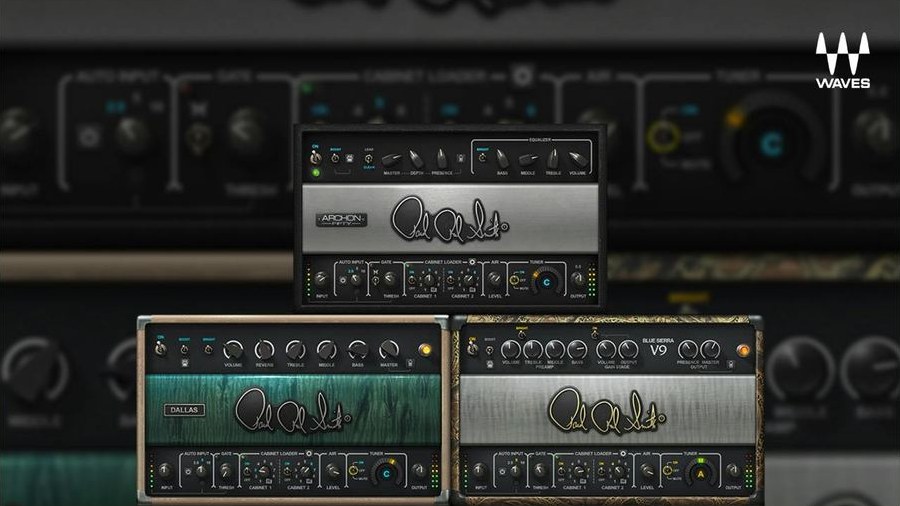This screenshot has height=506, width=900.
Task: Click the Archon equalizer VOLUME knob
Action: [579, 159]
